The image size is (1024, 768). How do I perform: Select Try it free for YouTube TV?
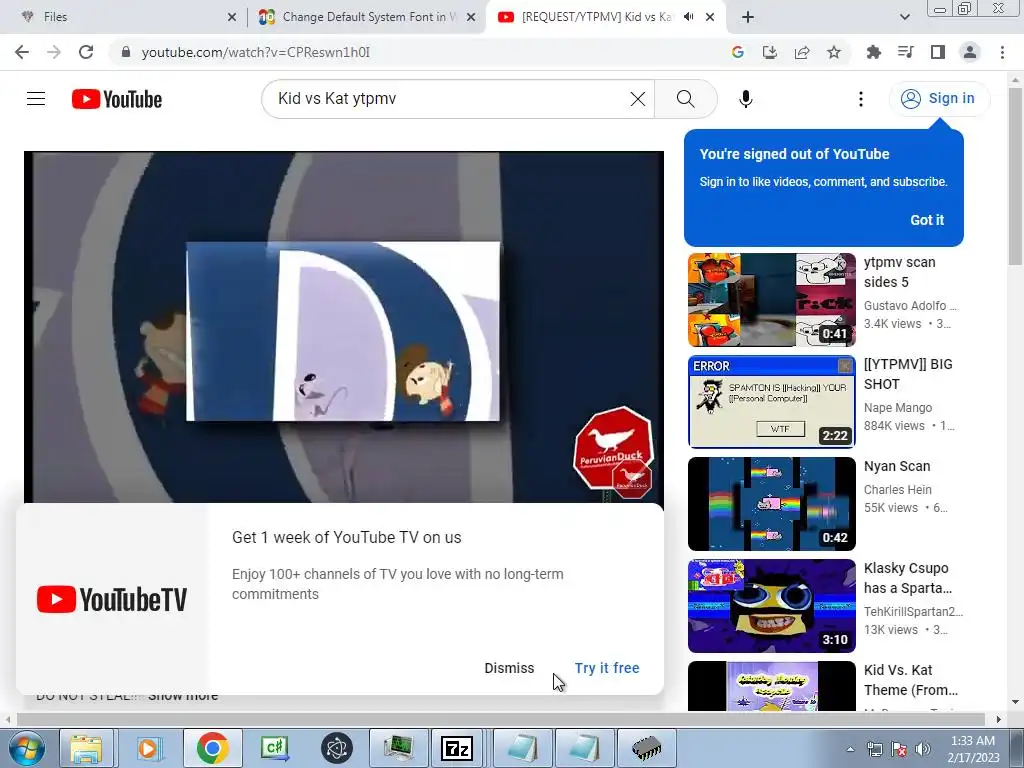607,668
